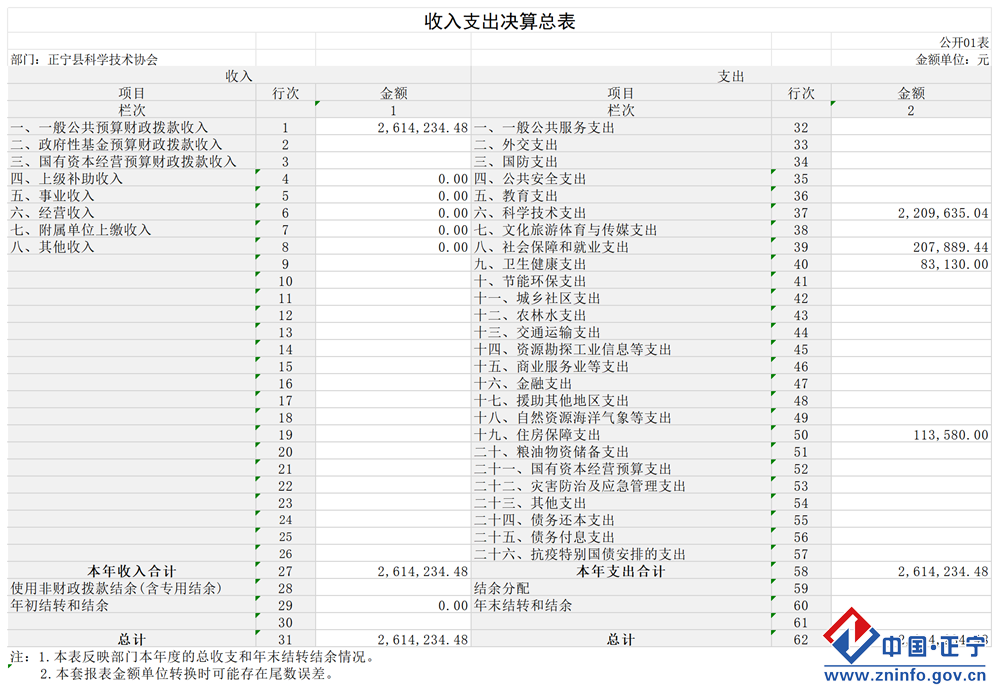The height and width of the screenshot is (687, 999).
Task: Select the 公开01表 label
Action: click(963, 42)
